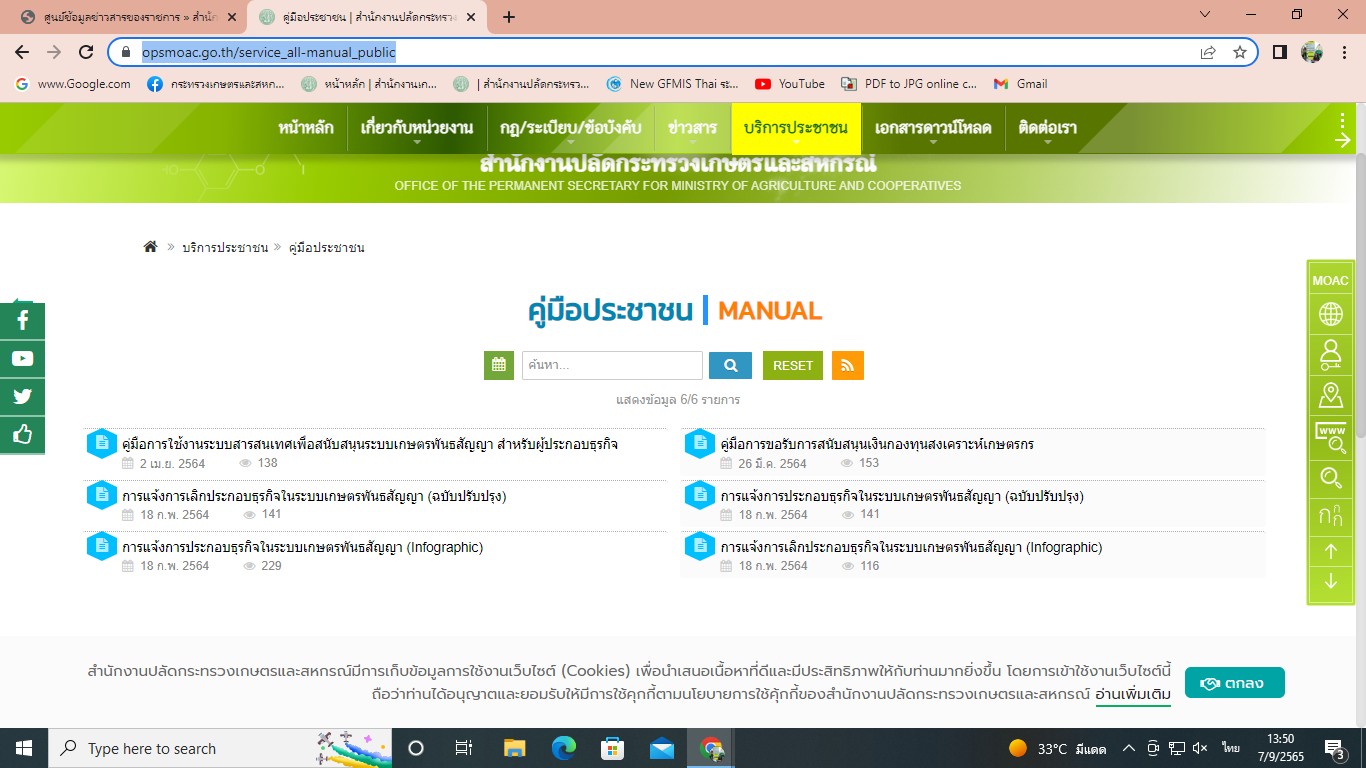Click the home icon in breadcrumb
This screenshot has width=1366, height=768.
click(x=150, y=247)
